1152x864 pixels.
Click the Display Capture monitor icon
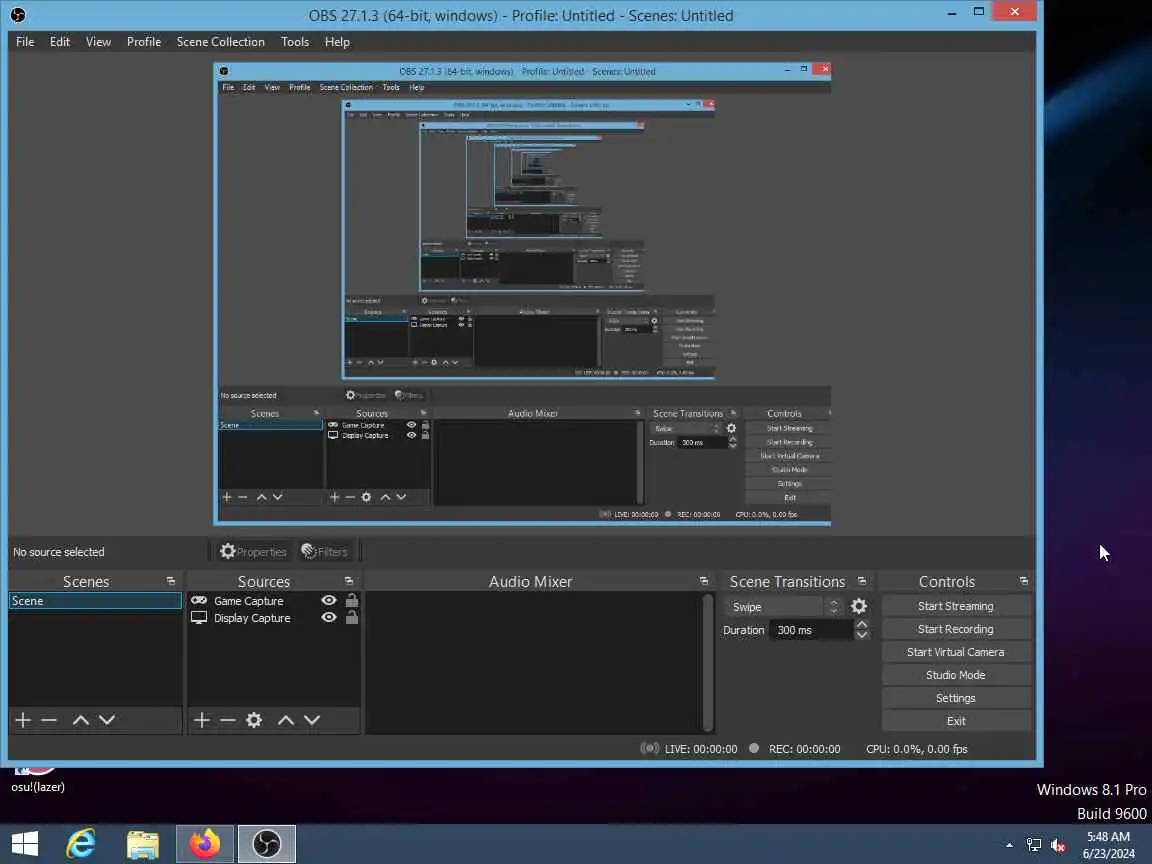coord(199,618)
